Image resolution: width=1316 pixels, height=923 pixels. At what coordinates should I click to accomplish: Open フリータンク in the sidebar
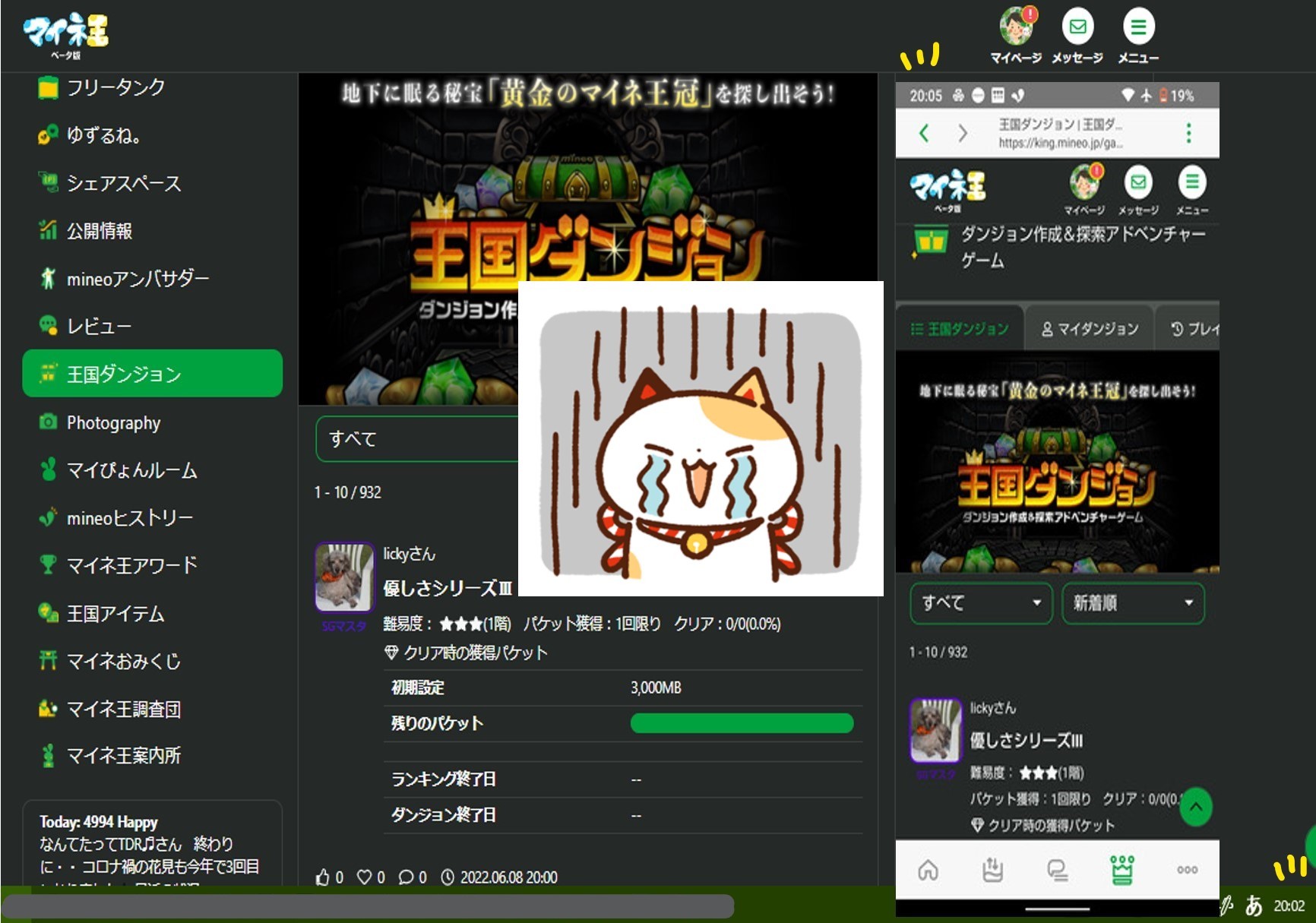152,87
